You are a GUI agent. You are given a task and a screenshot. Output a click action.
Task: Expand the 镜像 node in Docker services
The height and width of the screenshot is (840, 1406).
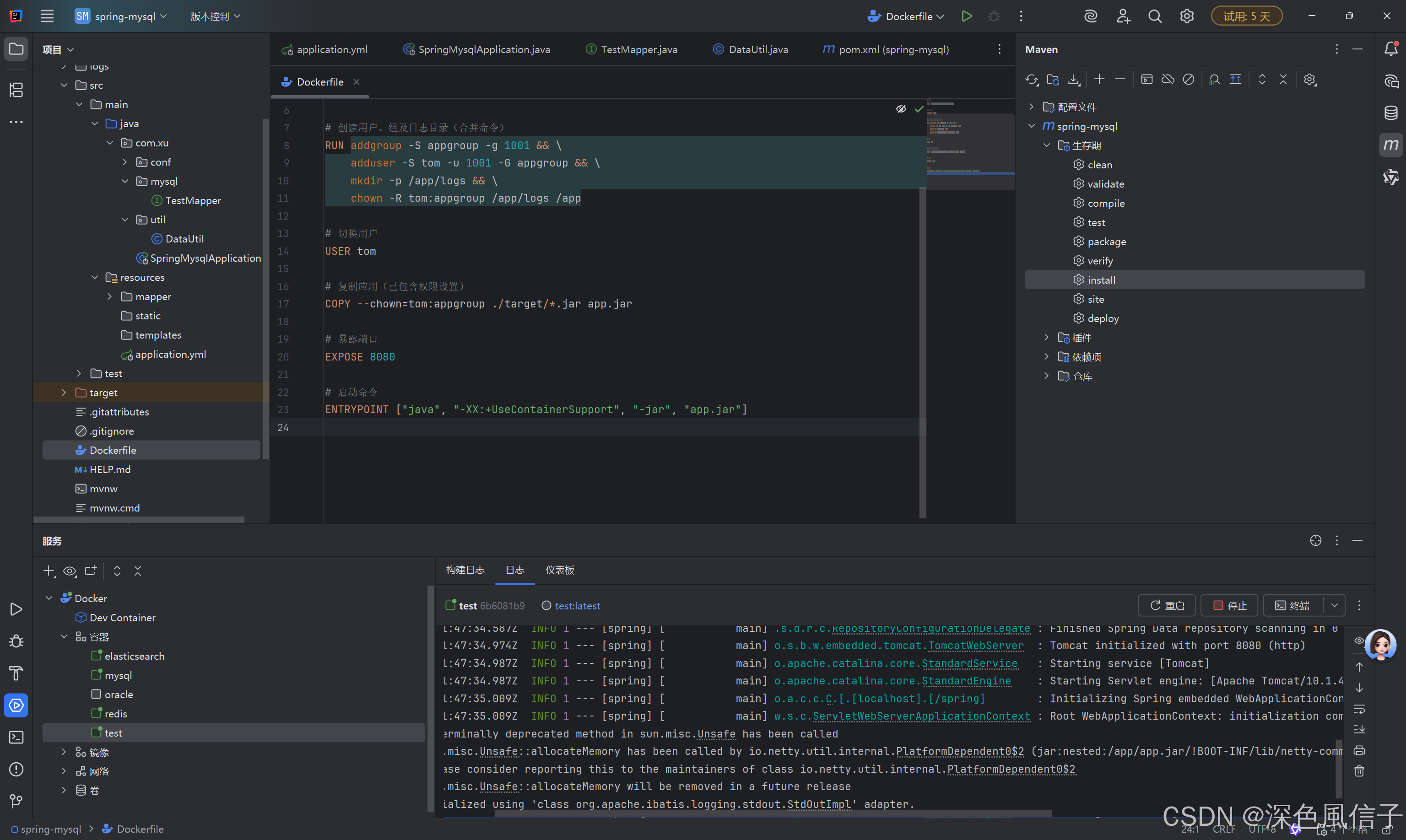pyautogui.click(x=64, y=752)
